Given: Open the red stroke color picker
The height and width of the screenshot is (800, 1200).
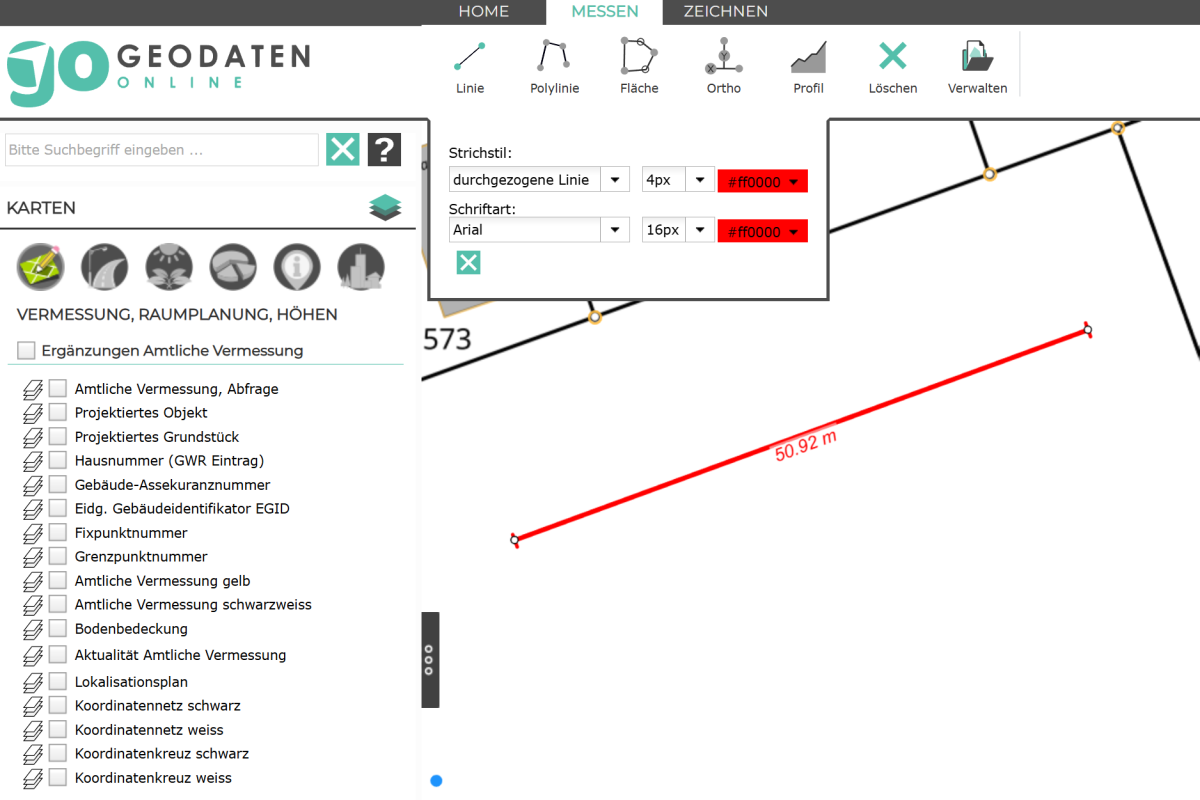Looking at the screenshot, I should (762, 181).
